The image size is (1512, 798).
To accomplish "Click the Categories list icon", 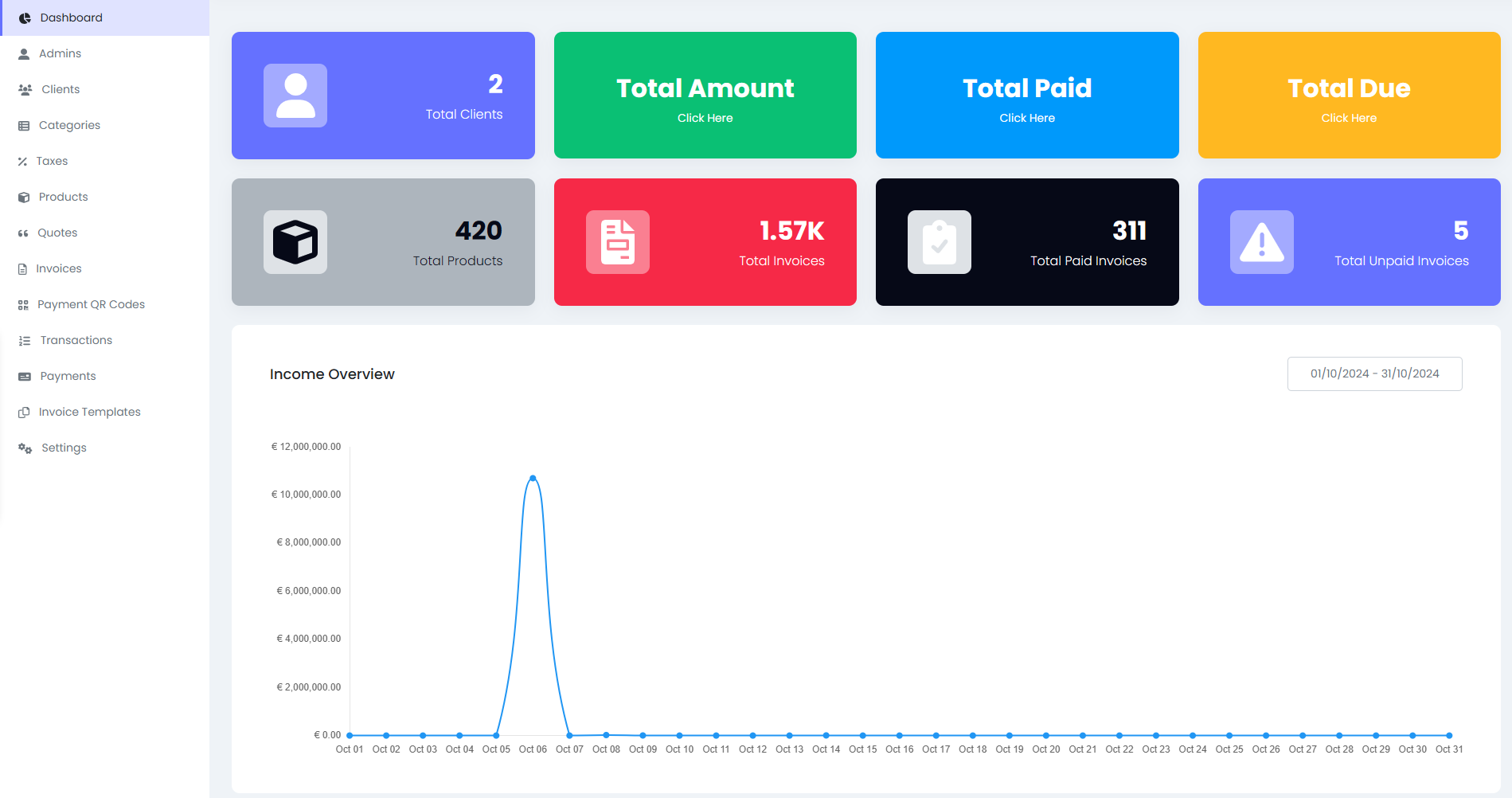I will coord(24,126).
